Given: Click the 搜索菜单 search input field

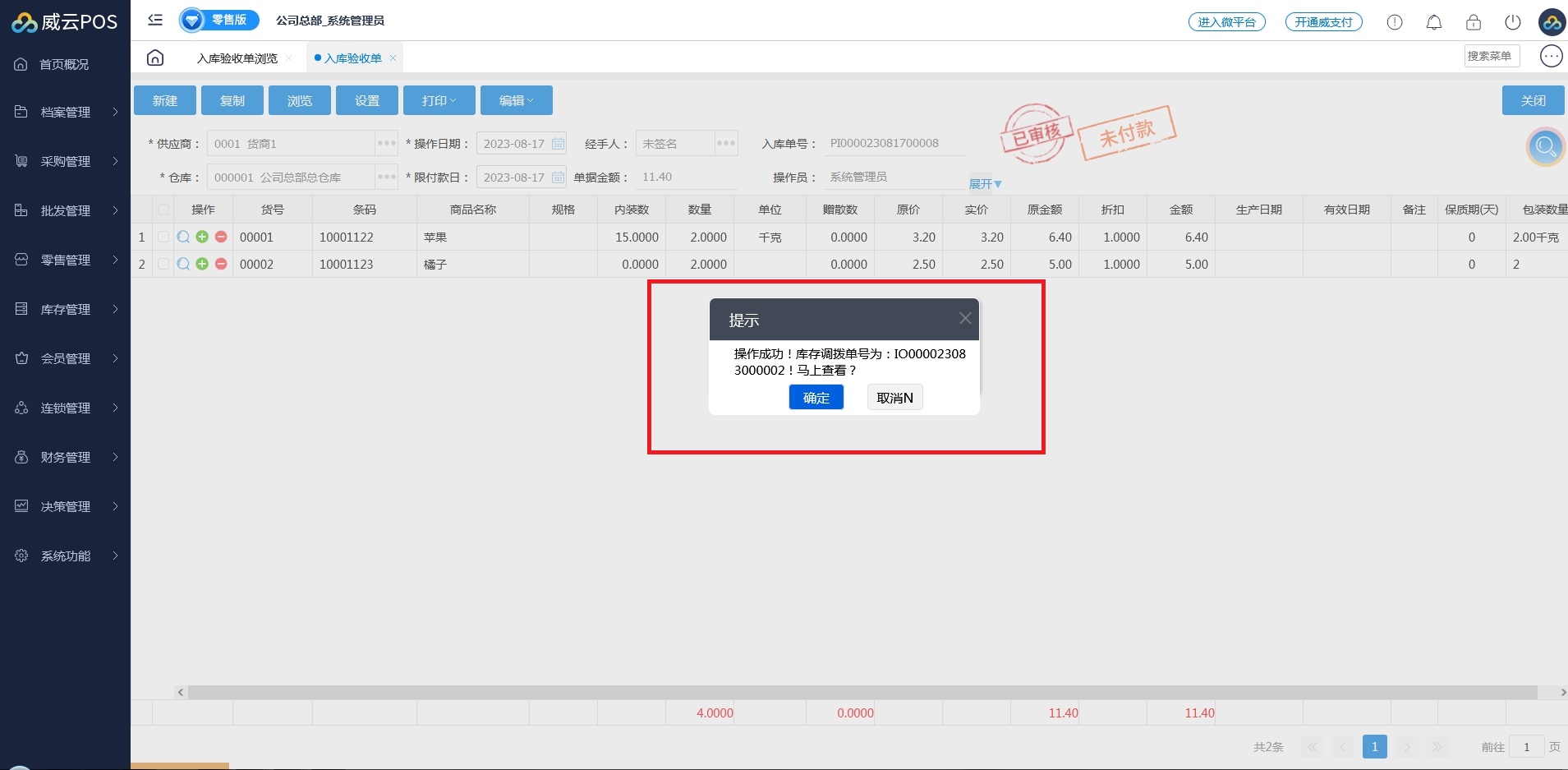Looking at the screenshot, I should pyautogui.click(x=1491, y=56).
